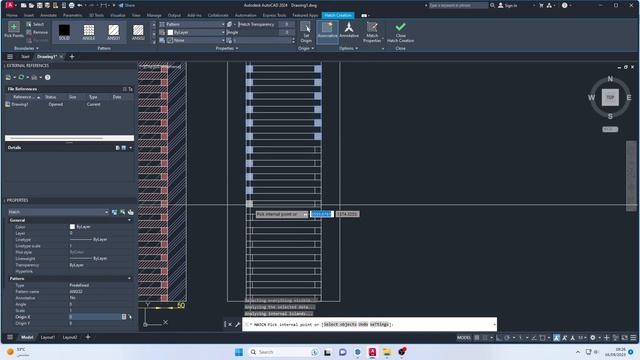Click the AutoCAD icon in Windows taskbar

tap(372, 352)
